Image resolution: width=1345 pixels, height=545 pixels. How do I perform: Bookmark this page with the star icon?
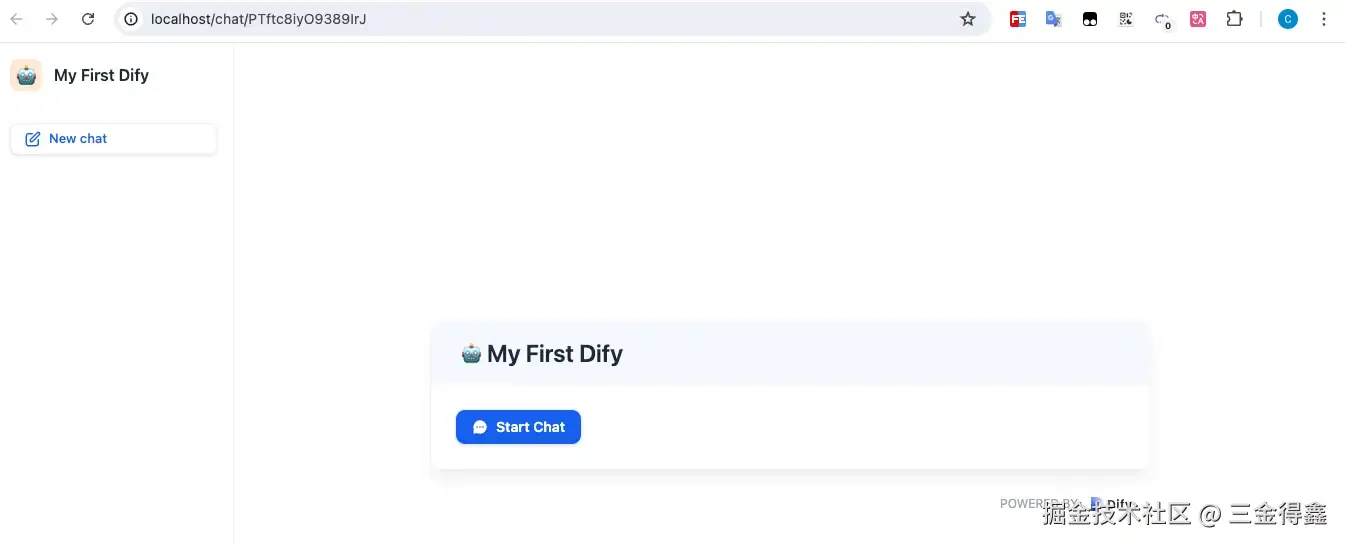pyautogui.click(x=967, y=19)
